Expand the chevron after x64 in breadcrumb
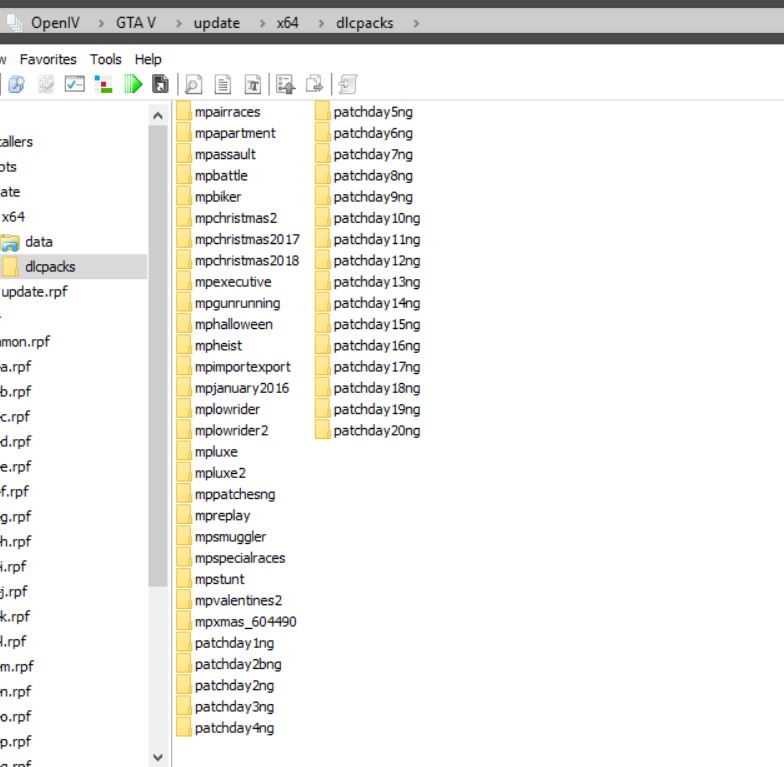The image size is (784, 767). click(321, 23)
